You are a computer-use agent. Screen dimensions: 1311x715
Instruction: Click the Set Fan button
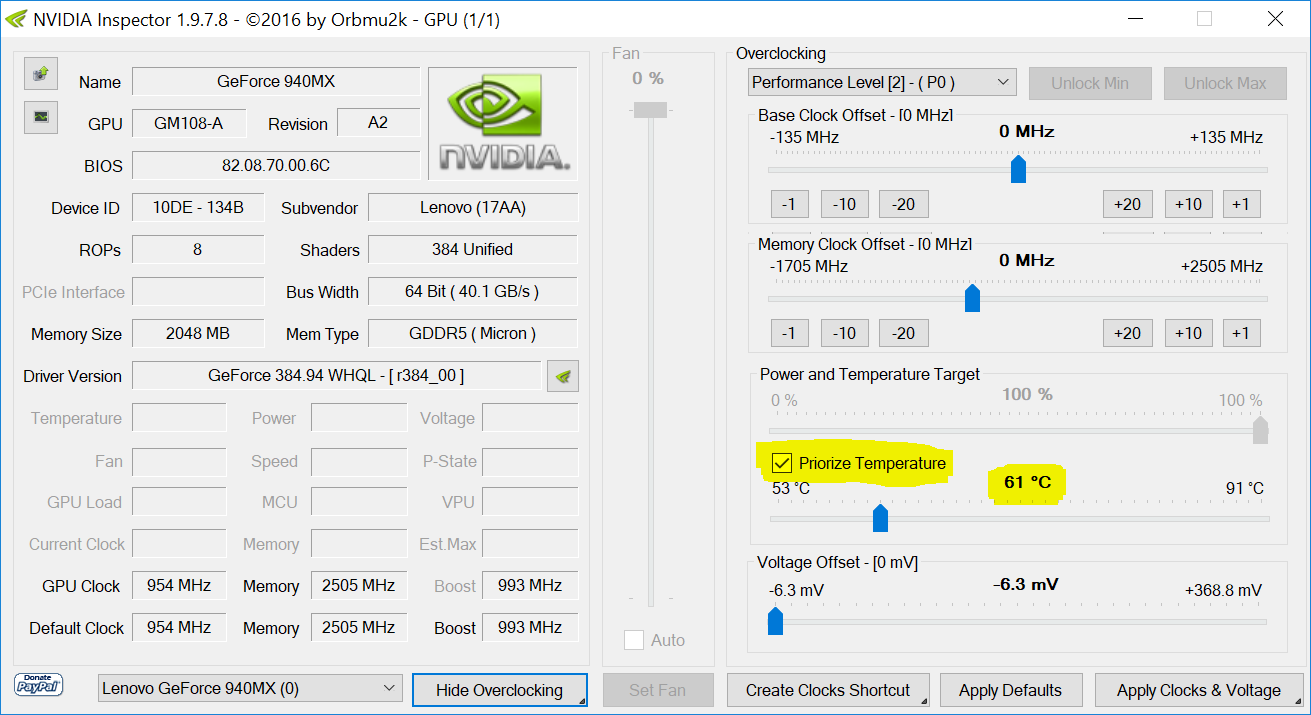click(x=658, y=690)
